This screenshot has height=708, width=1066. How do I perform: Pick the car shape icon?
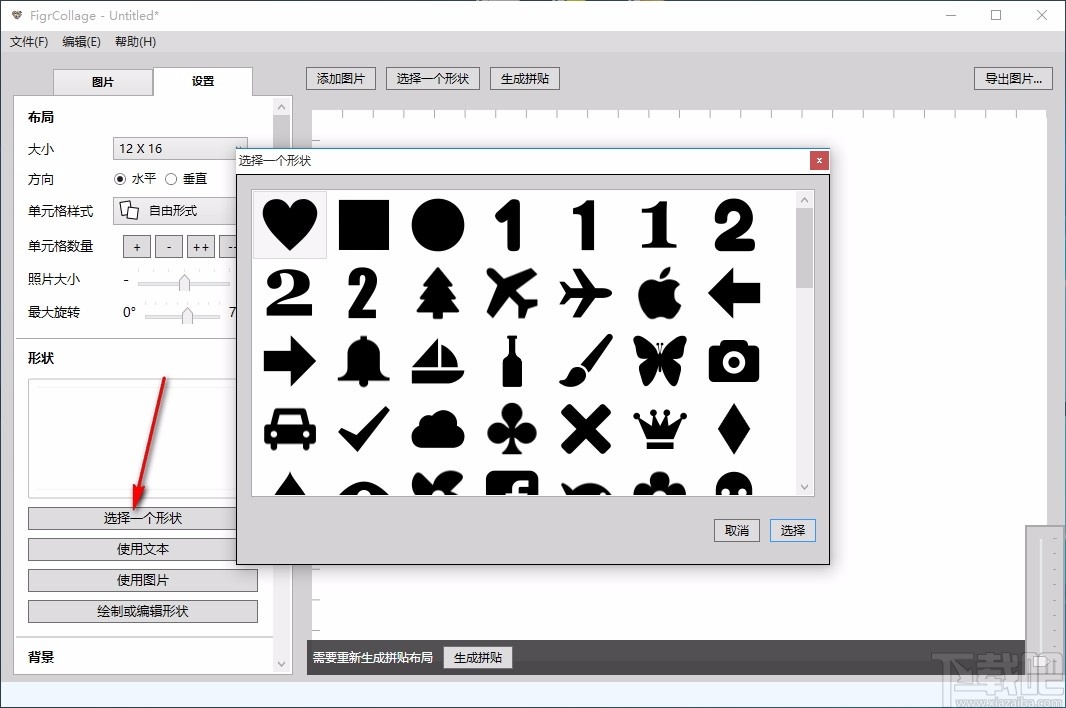click(290, 428)
